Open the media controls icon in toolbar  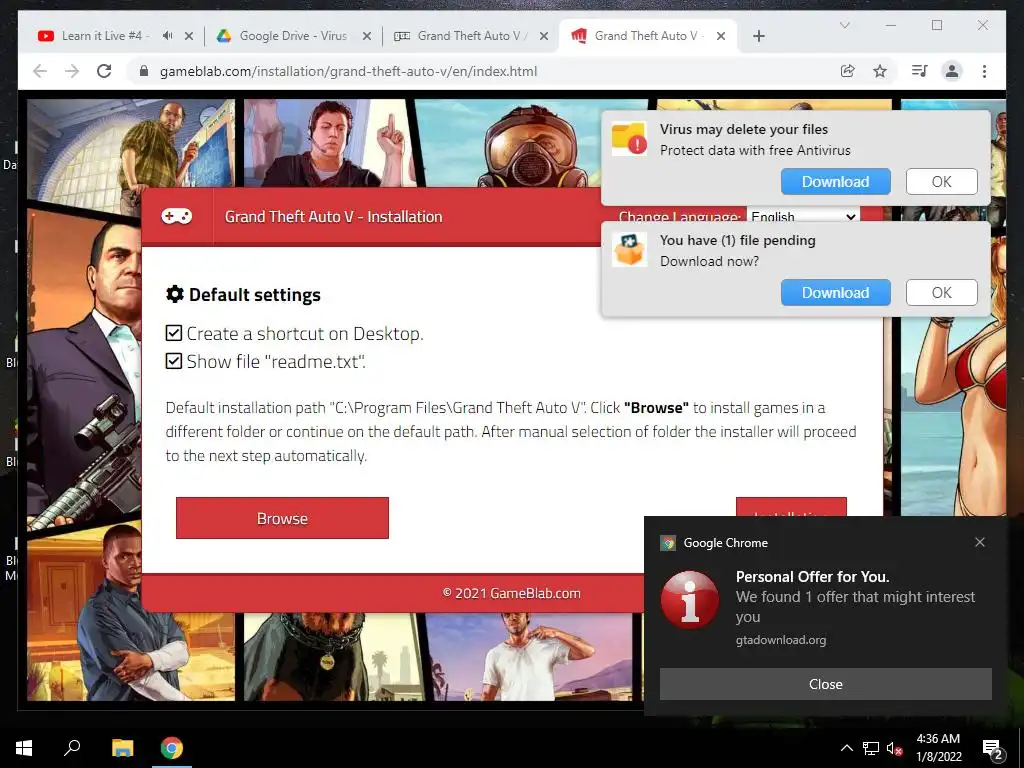click(920, 71)
